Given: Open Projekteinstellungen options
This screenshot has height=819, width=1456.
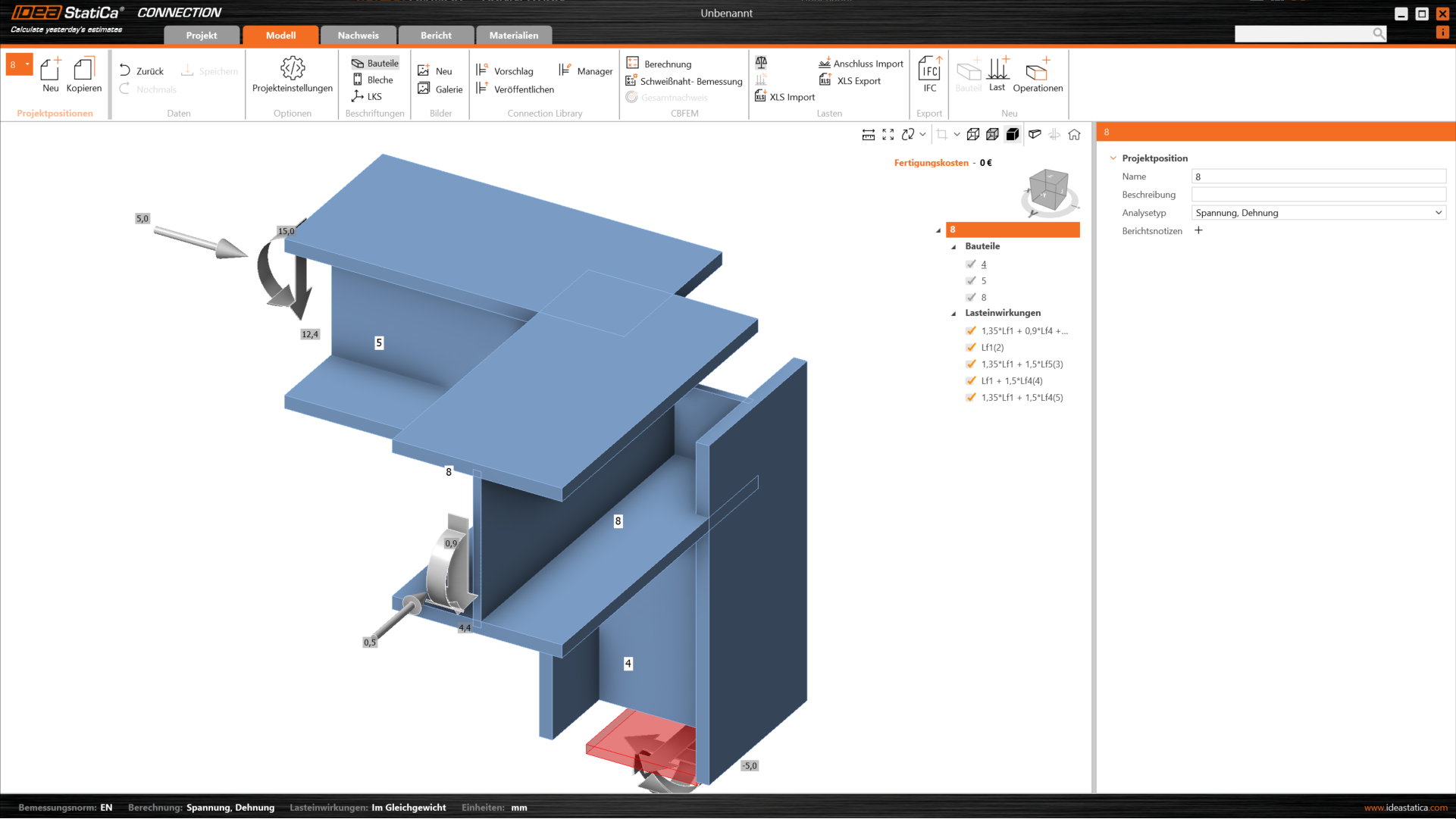Looking at the screenshot, I should point(293,74).
